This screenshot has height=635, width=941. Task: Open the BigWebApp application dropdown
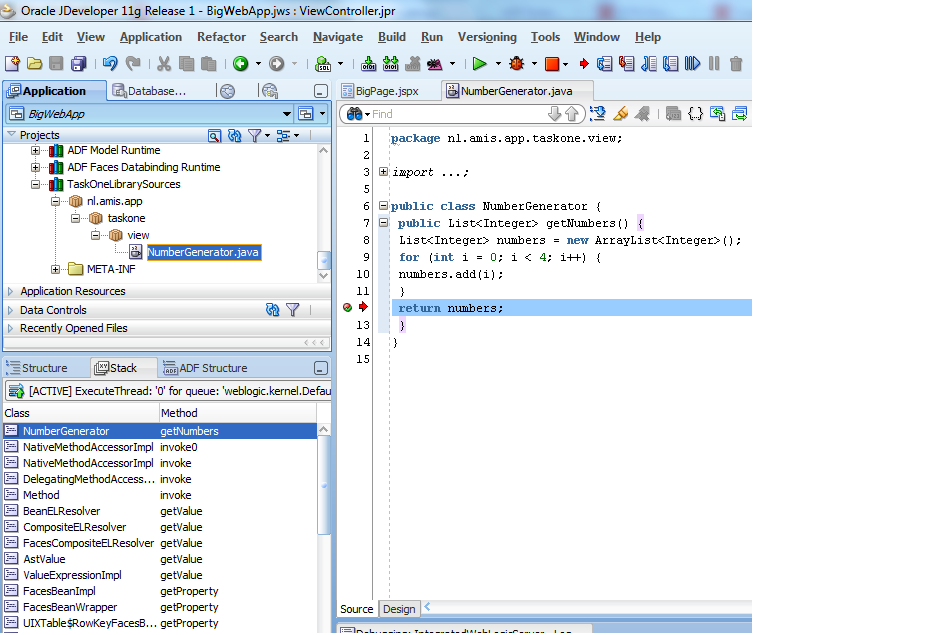[287, 114]
